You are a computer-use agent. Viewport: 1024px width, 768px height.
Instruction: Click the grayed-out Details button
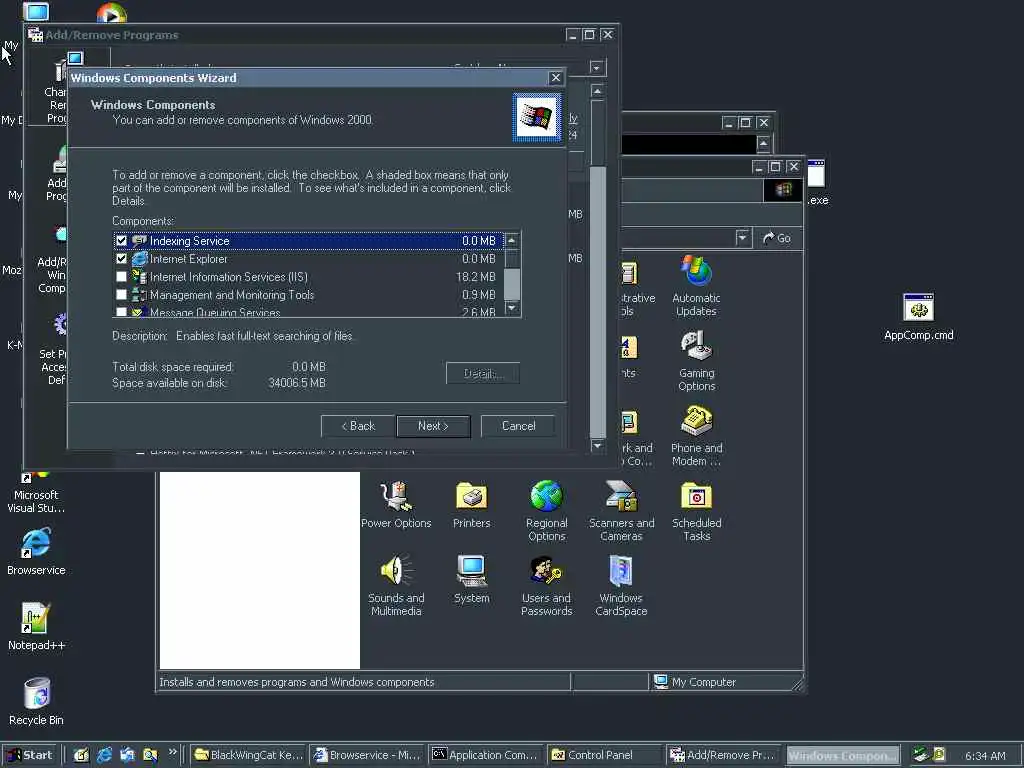483,374
